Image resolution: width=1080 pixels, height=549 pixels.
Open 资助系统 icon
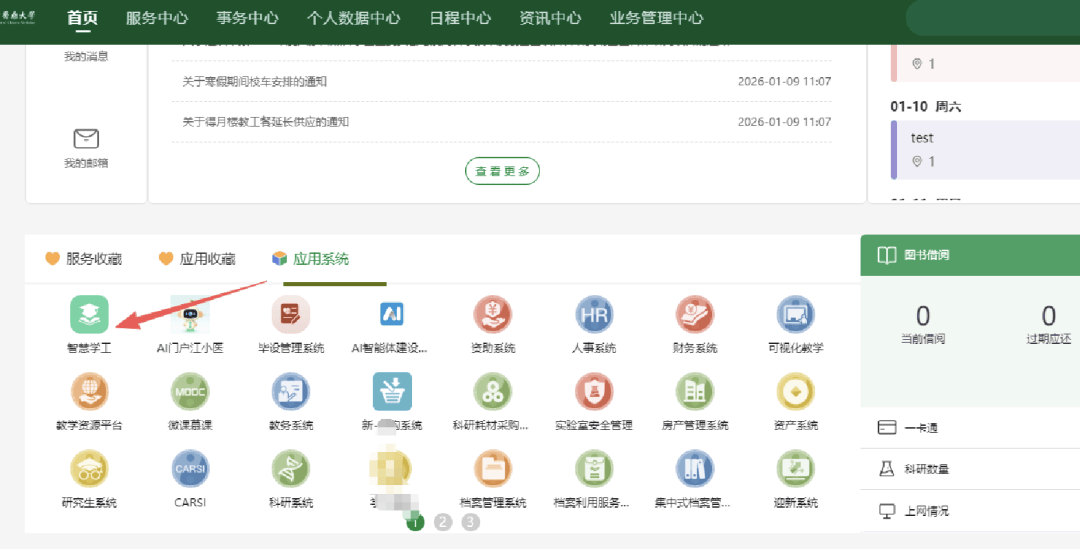click(x=492, y=315)
